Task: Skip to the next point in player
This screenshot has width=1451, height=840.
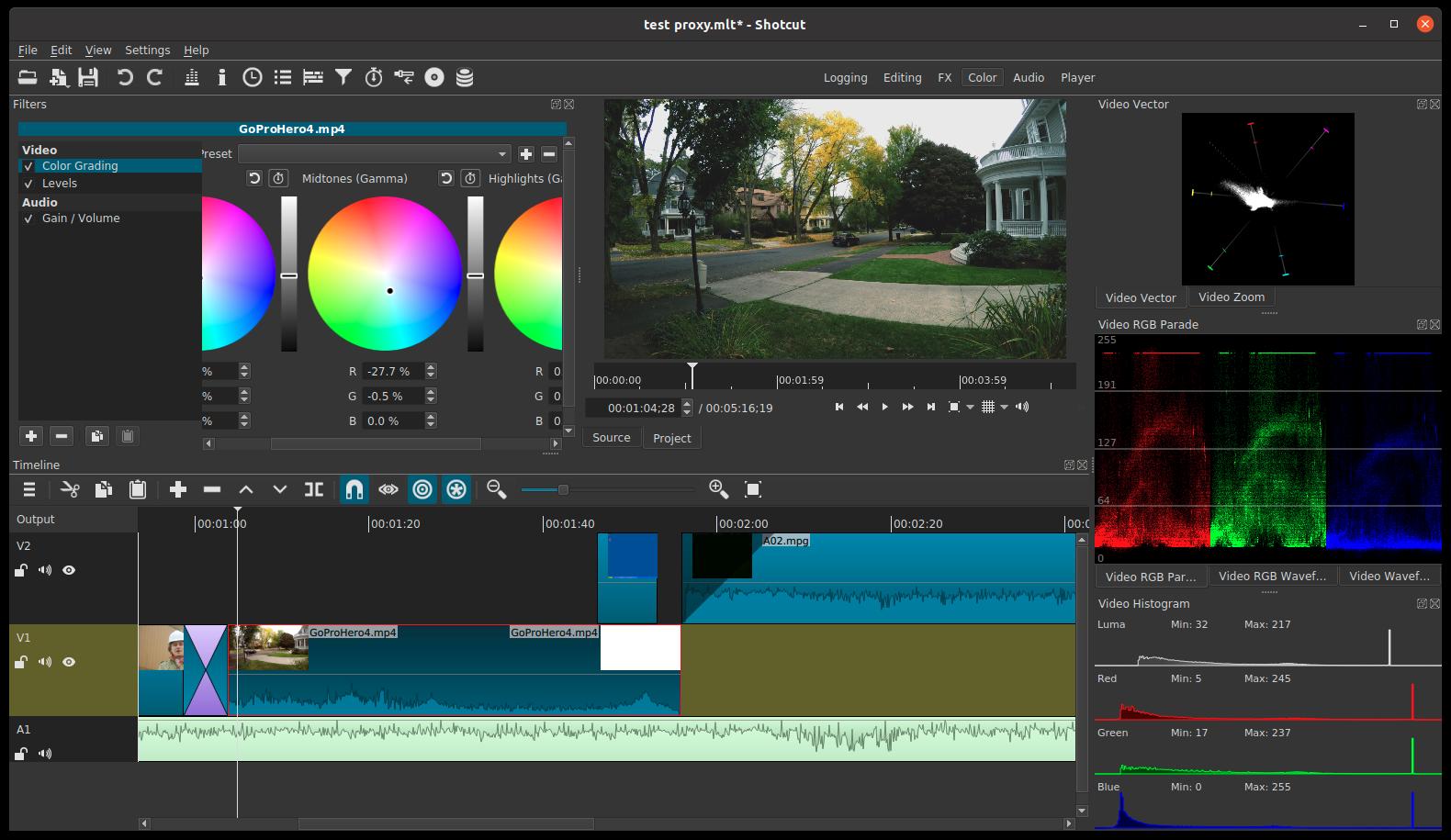Action: tap(930, 407)
